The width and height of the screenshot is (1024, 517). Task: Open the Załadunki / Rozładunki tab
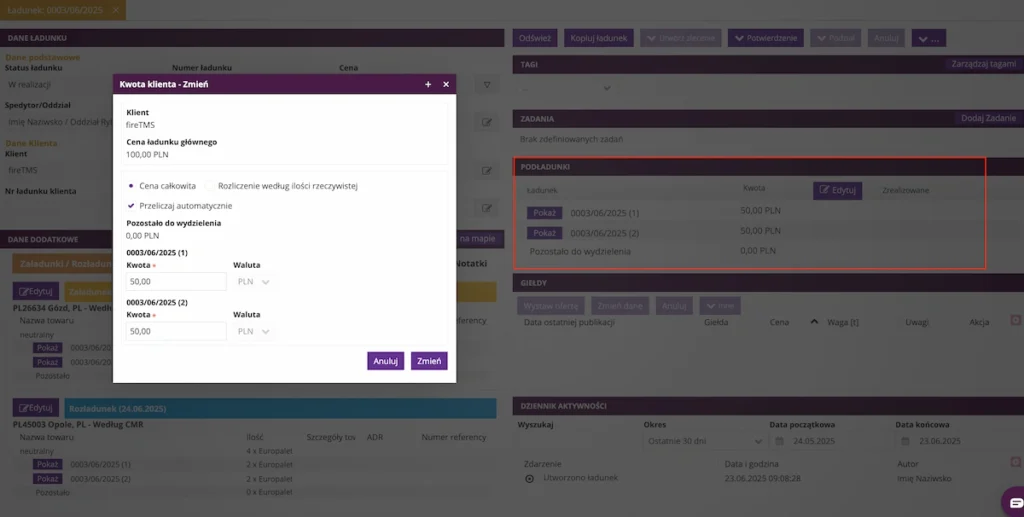click(63, 264)
